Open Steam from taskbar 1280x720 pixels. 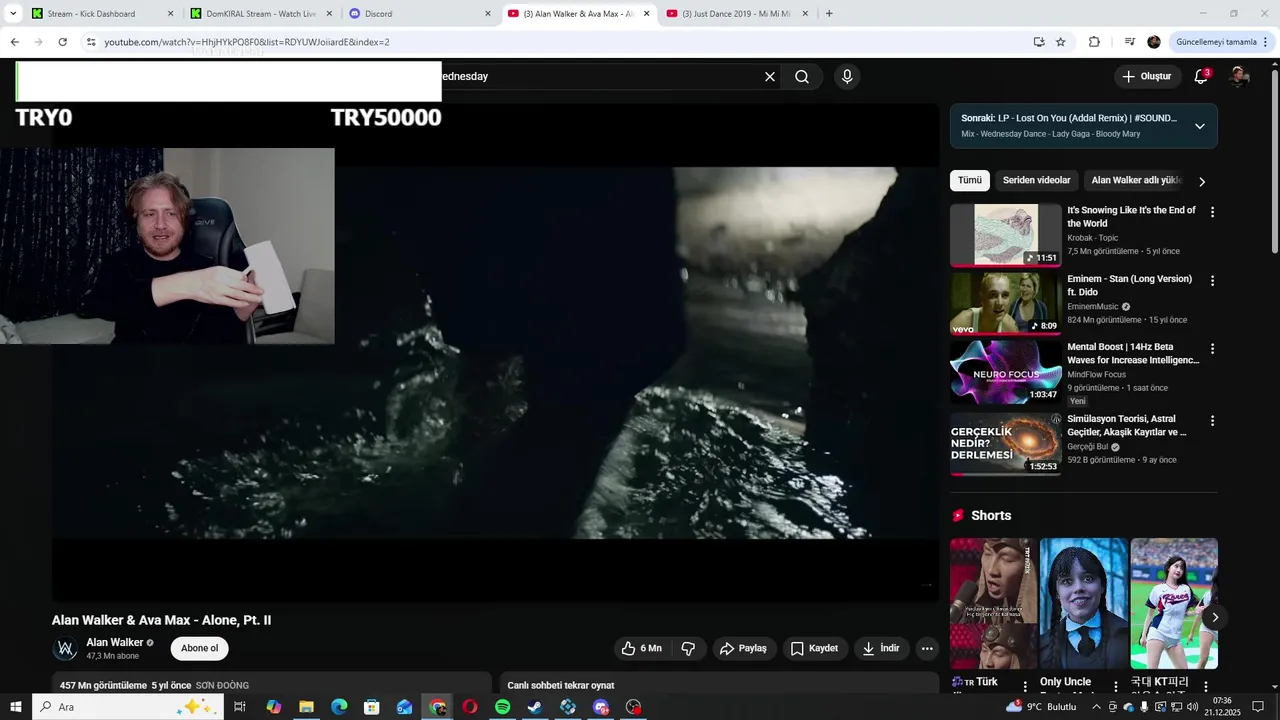click(x=535, y=707)
